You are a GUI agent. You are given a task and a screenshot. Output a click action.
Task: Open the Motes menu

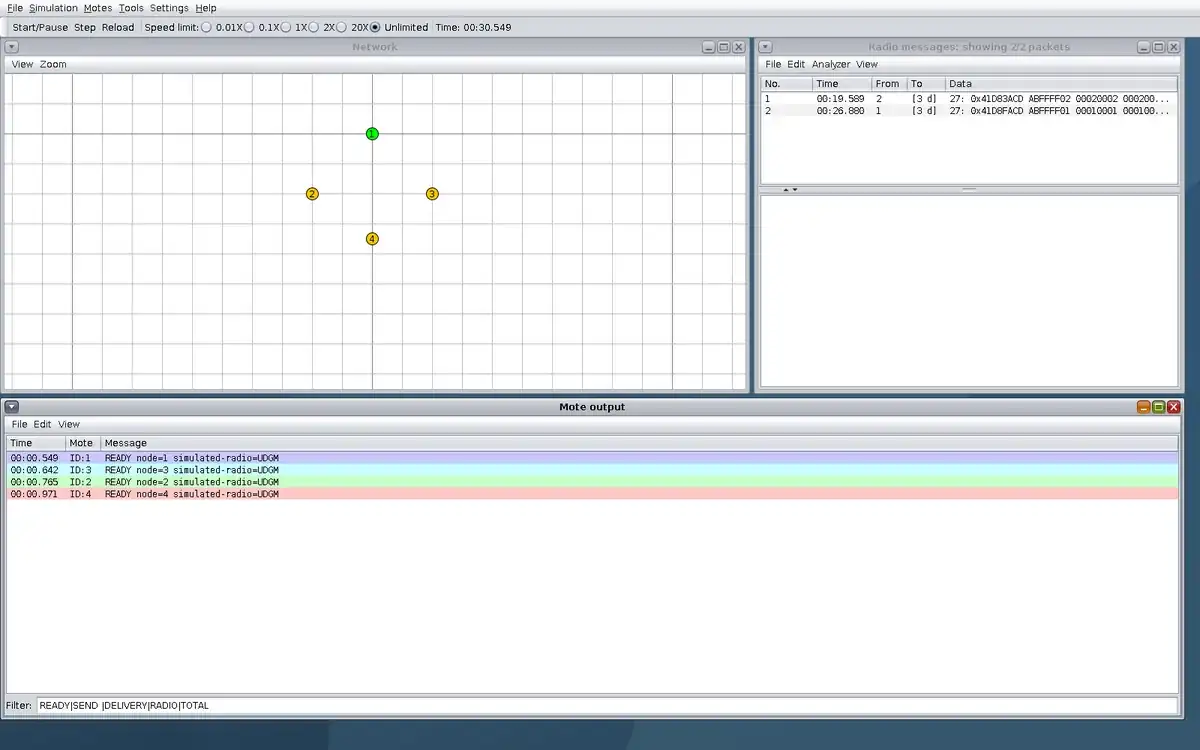coord(98,8)
